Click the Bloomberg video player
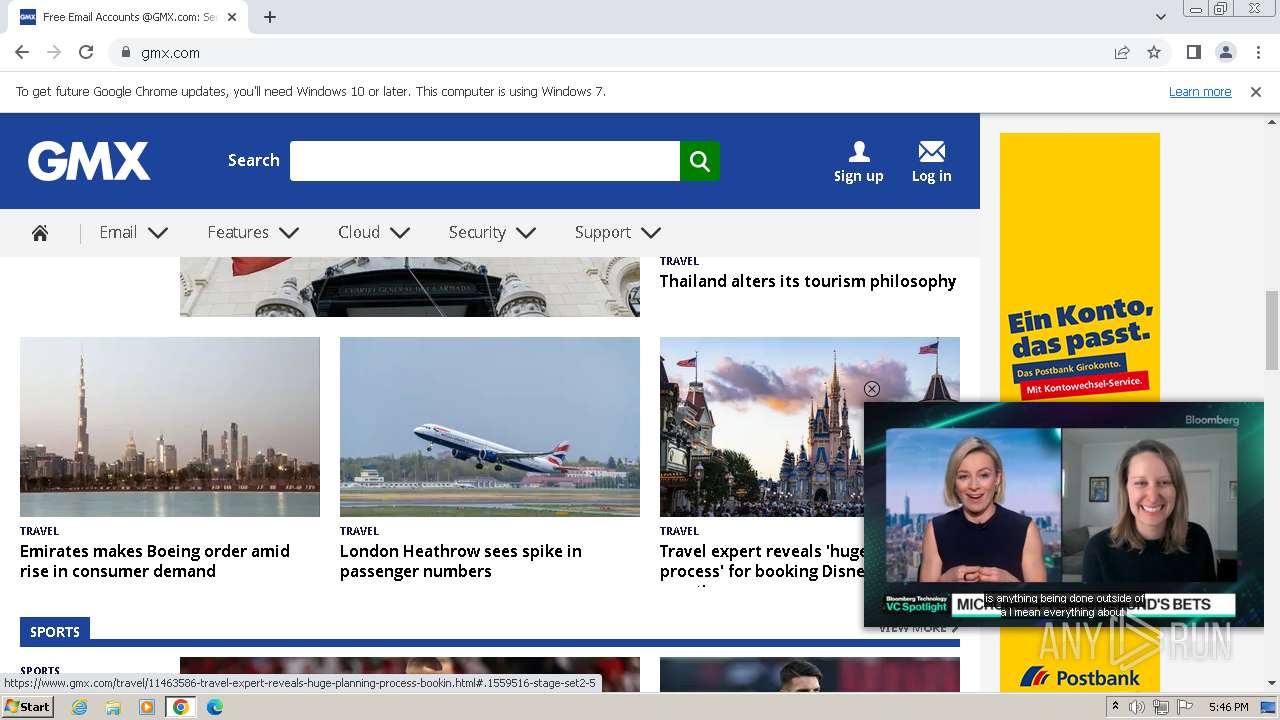The width and height of the screenshot is (1280, 720). pyautogui.click(x=1064, y=514)
